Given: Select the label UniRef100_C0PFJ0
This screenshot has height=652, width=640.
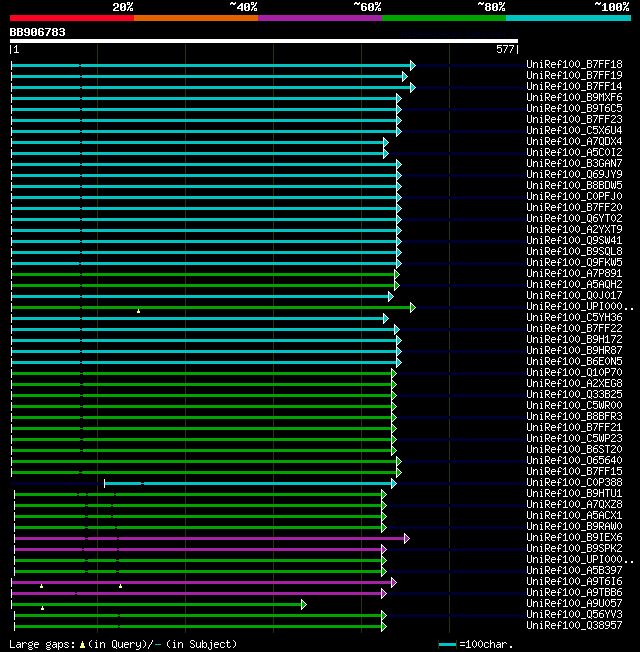Looking at the screenshot, I should [574, 197].
